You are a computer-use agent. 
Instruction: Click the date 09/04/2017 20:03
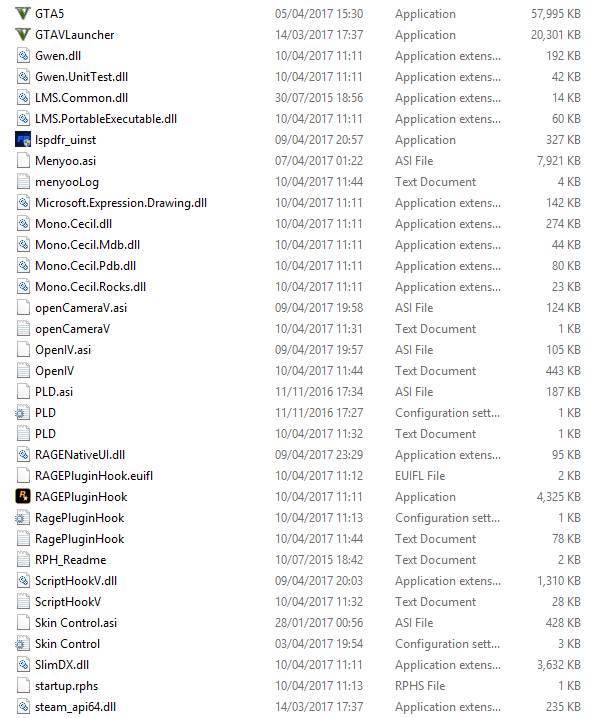coord(319,581)
